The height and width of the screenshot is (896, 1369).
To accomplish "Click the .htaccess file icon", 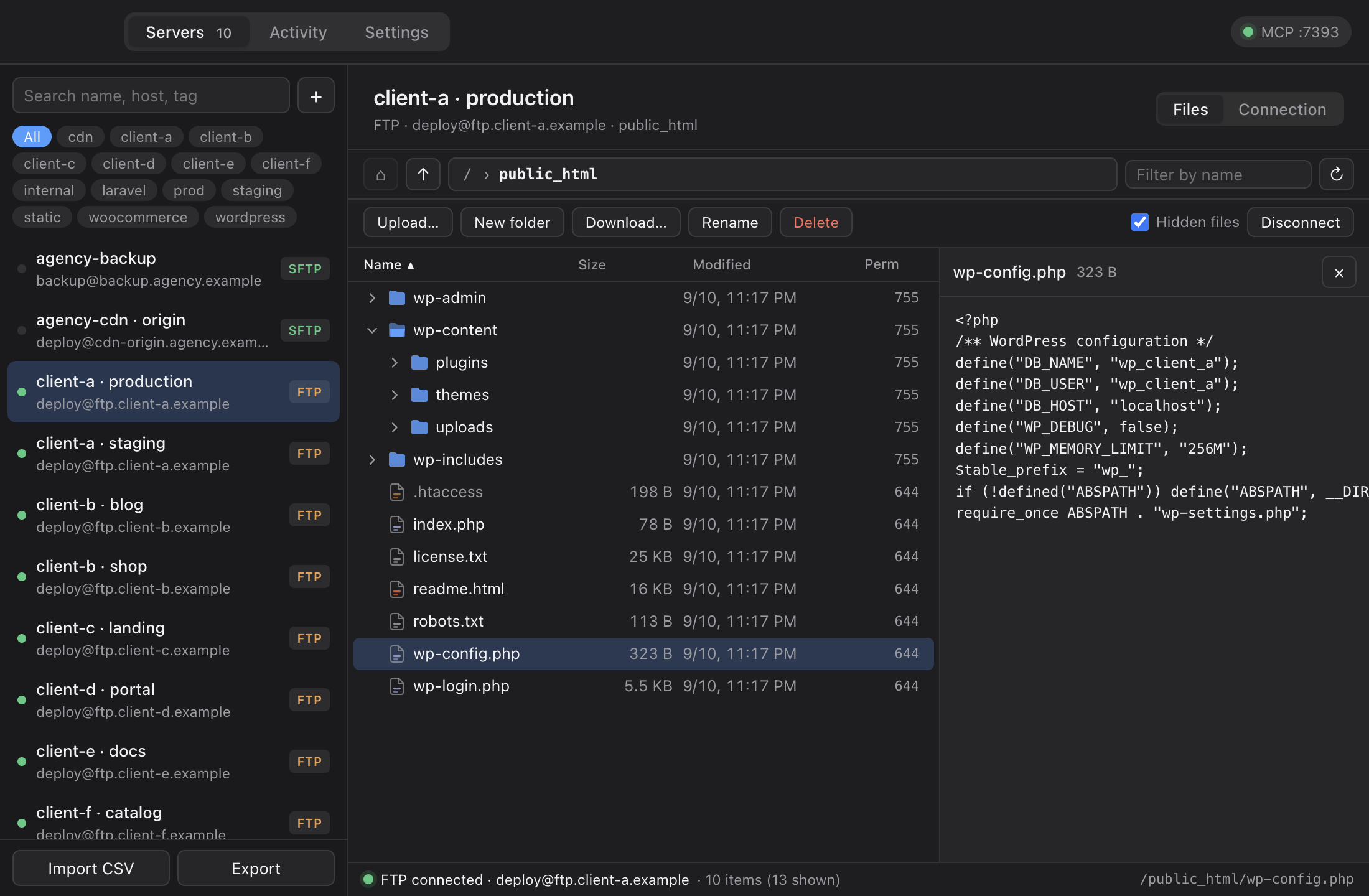I will 397,492.
